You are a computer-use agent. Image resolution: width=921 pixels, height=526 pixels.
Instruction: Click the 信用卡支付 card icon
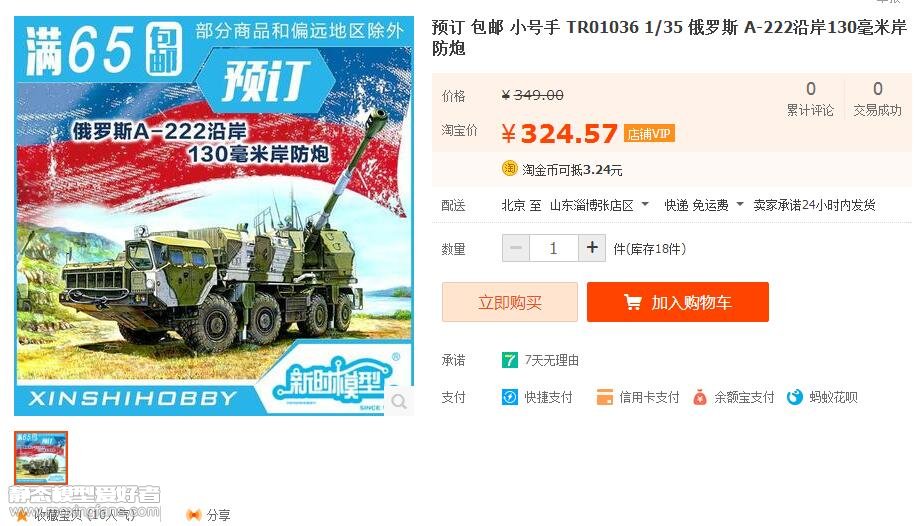[604, 397]
